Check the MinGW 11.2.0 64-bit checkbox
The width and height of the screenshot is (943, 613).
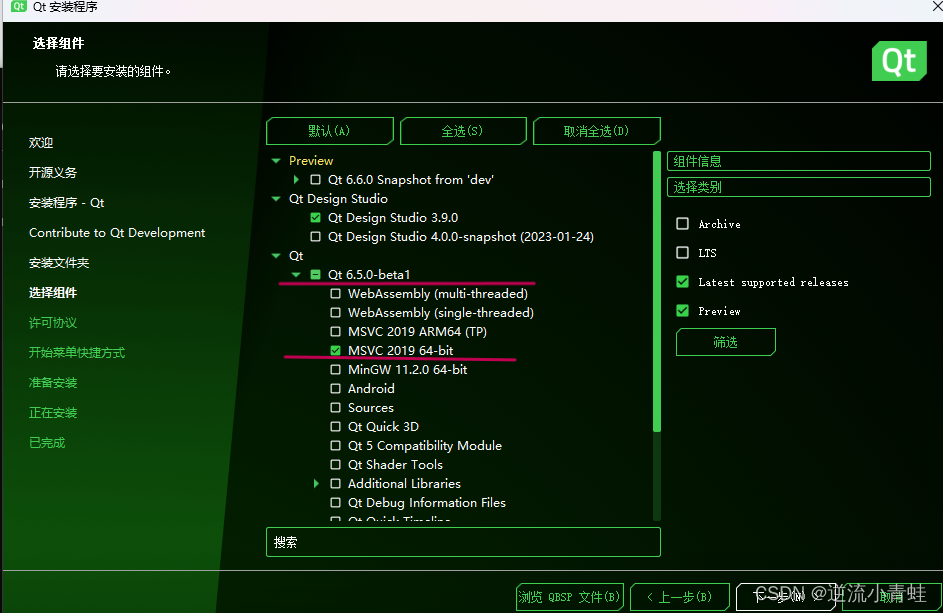[336, 369]
